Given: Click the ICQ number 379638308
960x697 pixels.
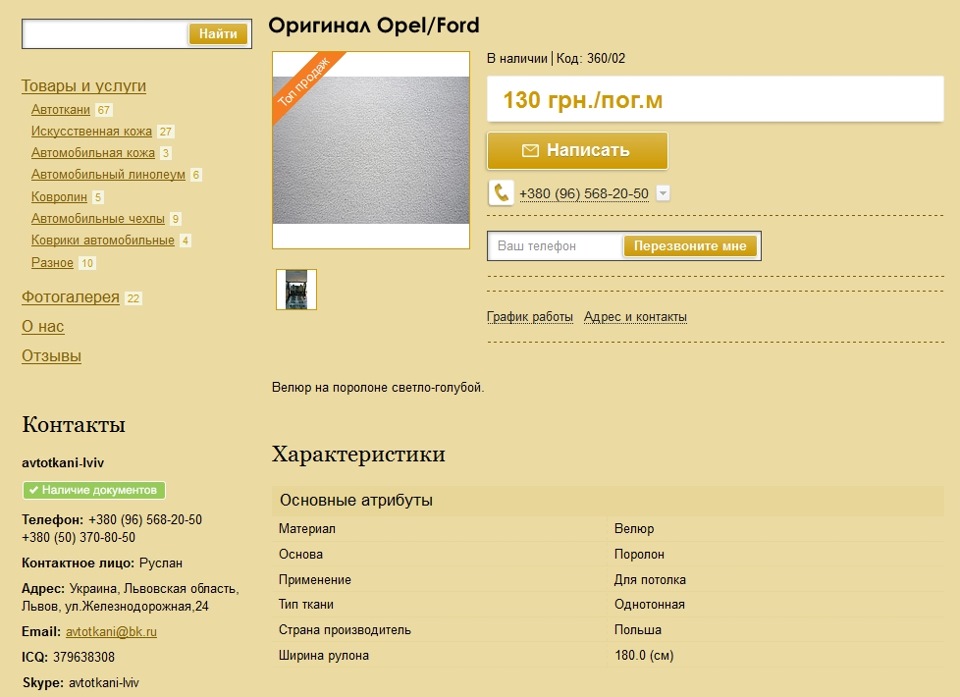Looking at the screenshot, I should (84, 657).
